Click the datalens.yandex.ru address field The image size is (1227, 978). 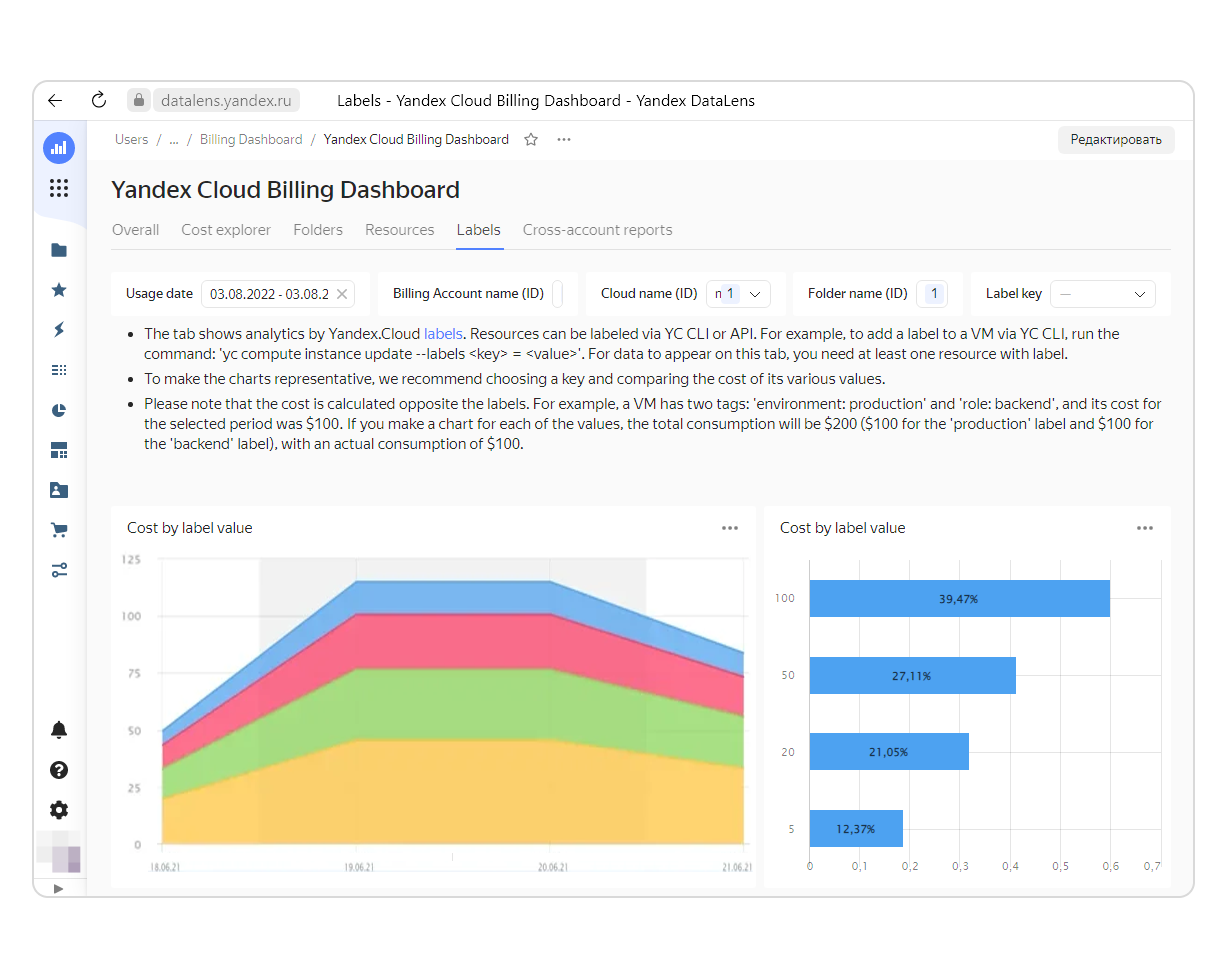(x=225, y=100)
